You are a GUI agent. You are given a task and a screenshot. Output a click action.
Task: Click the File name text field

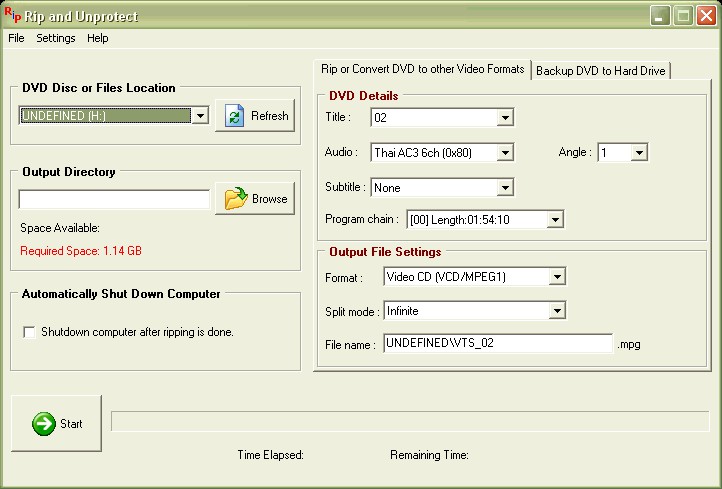pyautogui.click(x=497, y=344)
